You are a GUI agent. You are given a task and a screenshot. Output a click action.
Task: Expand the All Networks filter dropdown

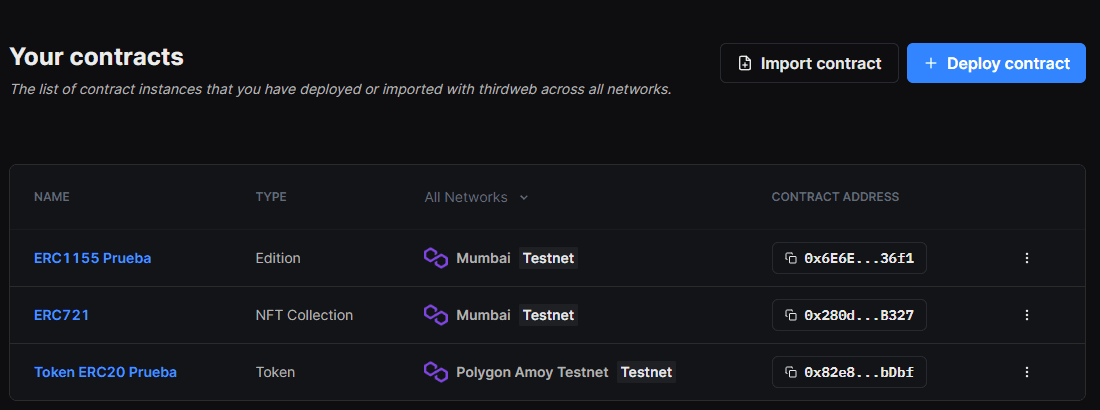476,197
